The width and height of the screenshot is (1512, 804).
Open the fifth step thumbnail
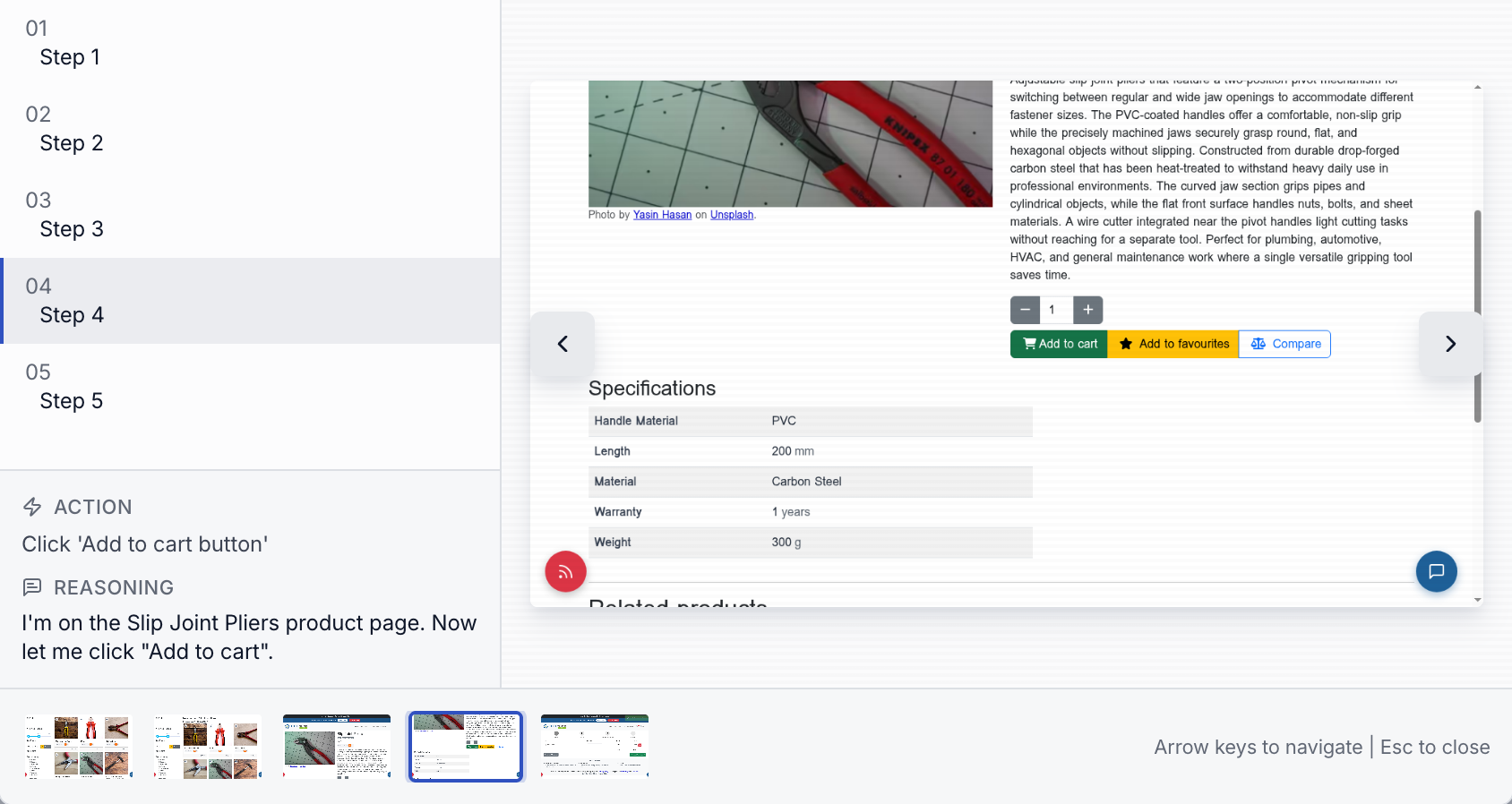(x=595, y=747)
